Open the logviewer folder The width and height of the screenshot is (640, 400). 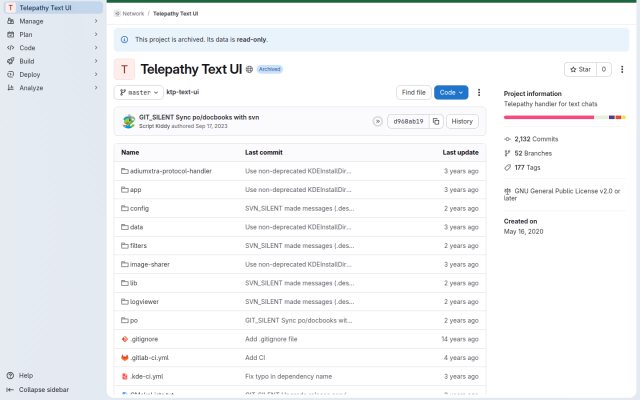click(x=144, y=302)
